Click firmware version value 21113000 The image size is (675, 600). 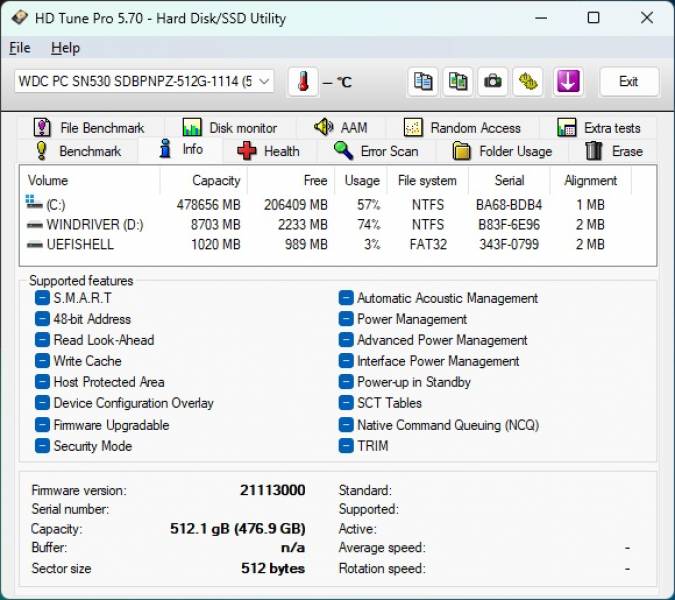point(272,490)
